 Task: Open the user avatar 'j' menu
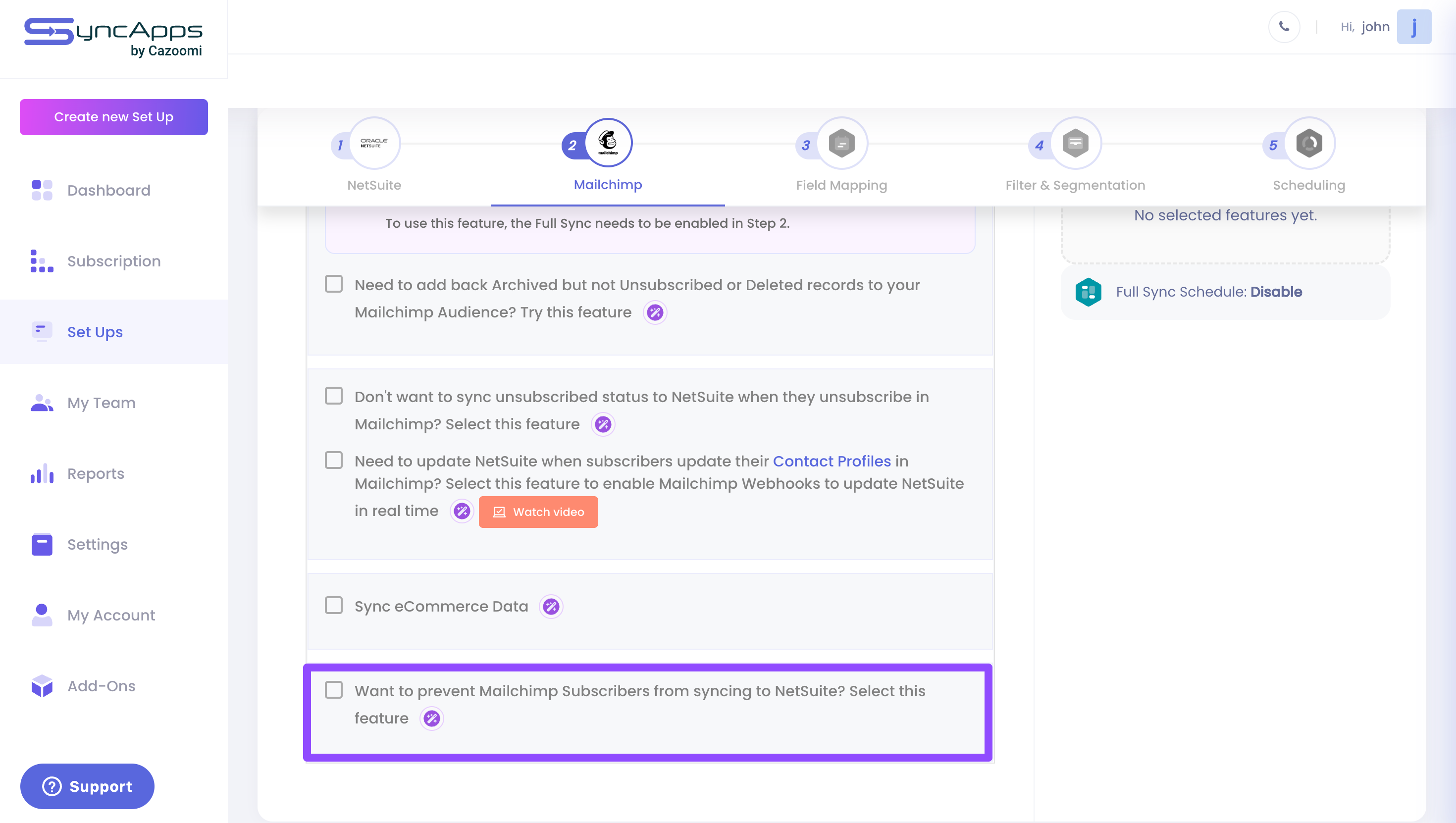(1413, 27)
